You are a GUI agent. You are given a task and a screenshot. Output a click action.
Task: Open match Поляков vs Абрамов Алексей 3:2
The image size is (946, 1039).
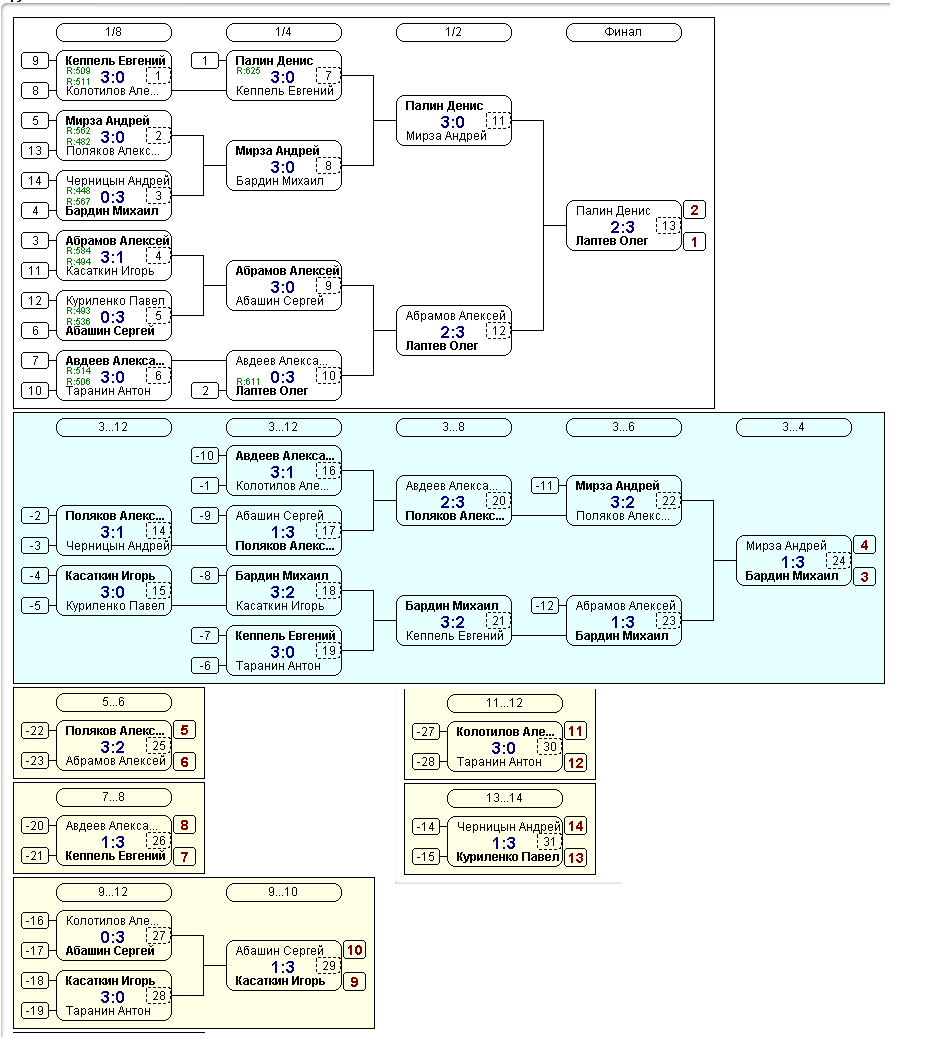pos(113,746)
